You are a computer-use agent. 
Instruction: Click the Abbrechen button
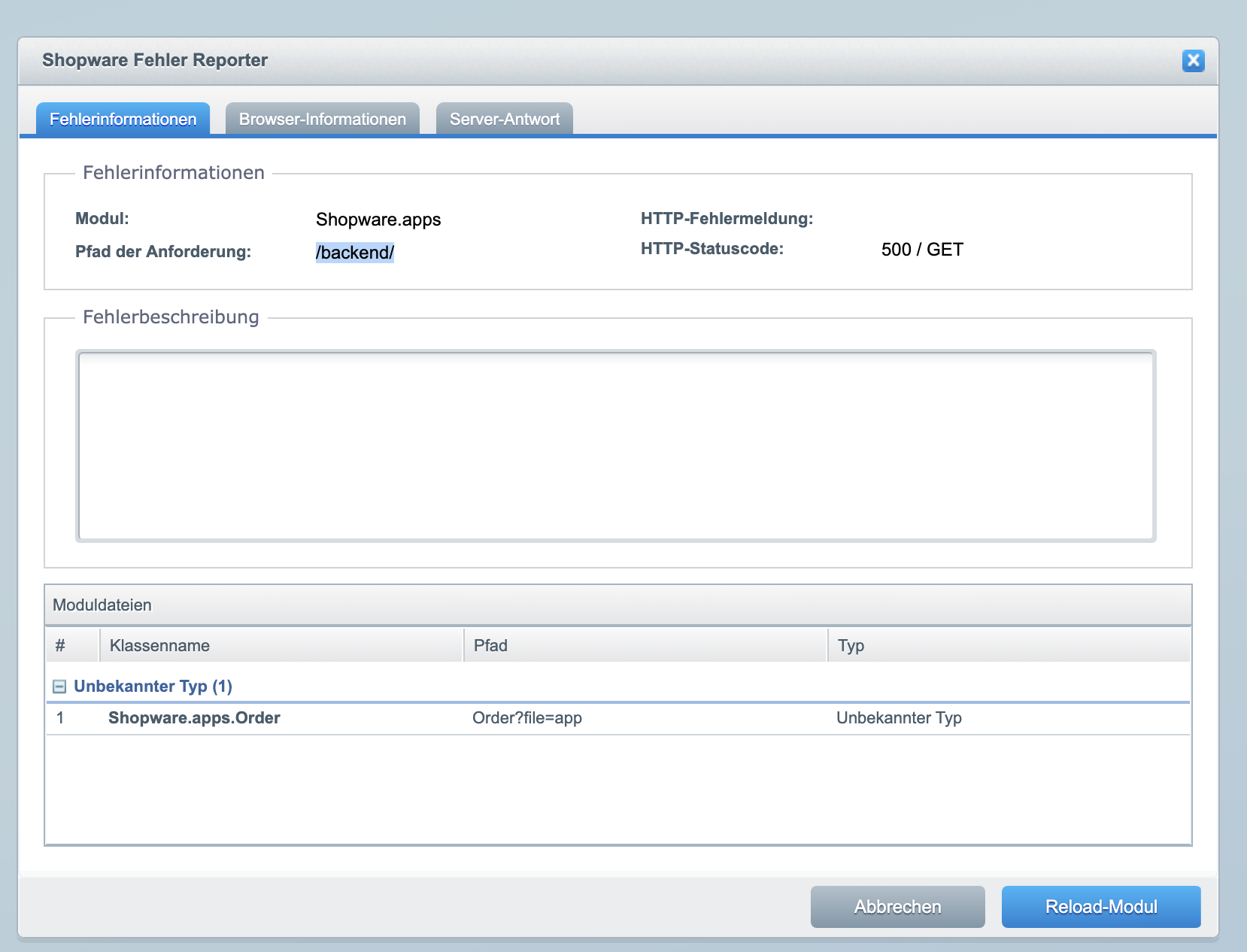pyautogui.click(x=897, y=906)
